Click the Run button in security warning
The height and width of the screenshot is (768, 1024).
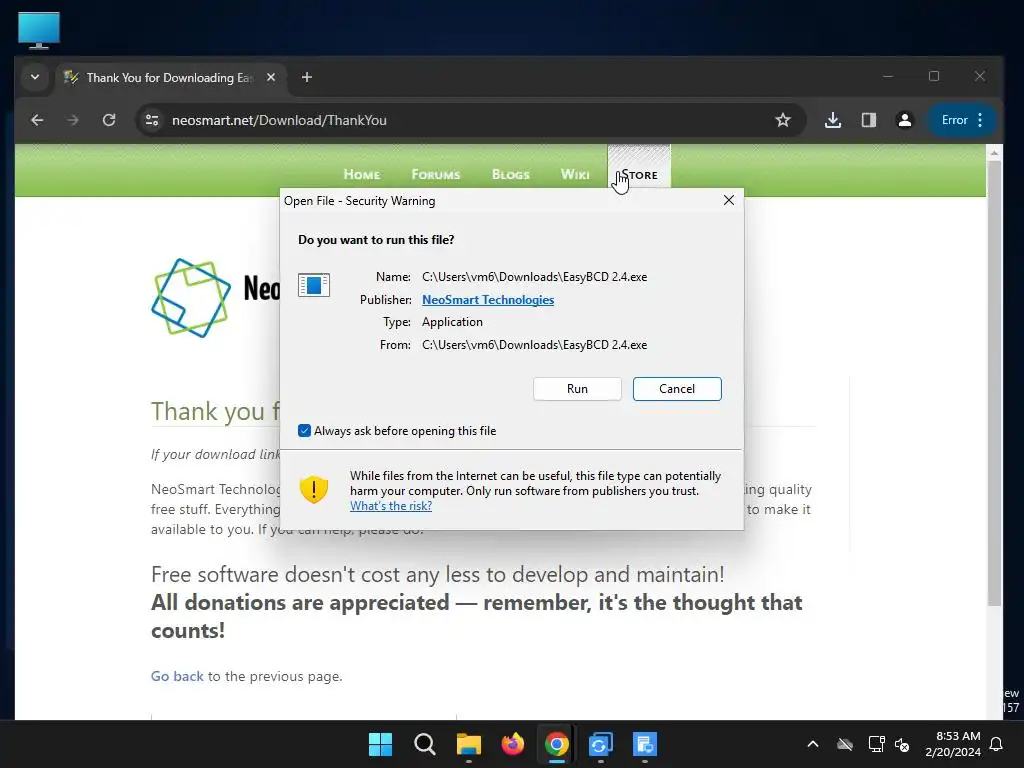577,389
